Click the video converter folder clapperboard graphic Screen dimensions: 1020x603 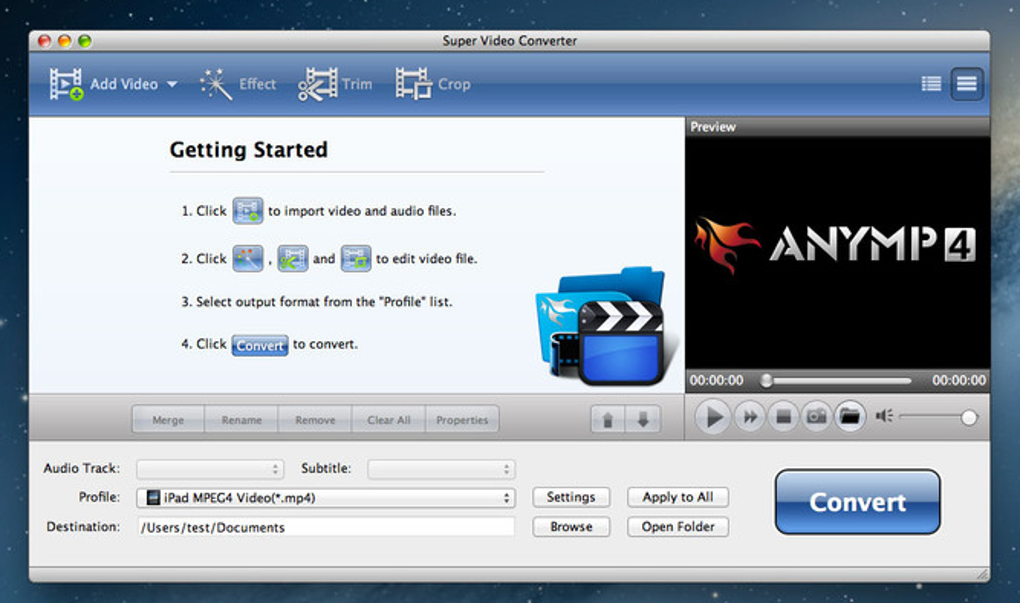coord(605,325)
